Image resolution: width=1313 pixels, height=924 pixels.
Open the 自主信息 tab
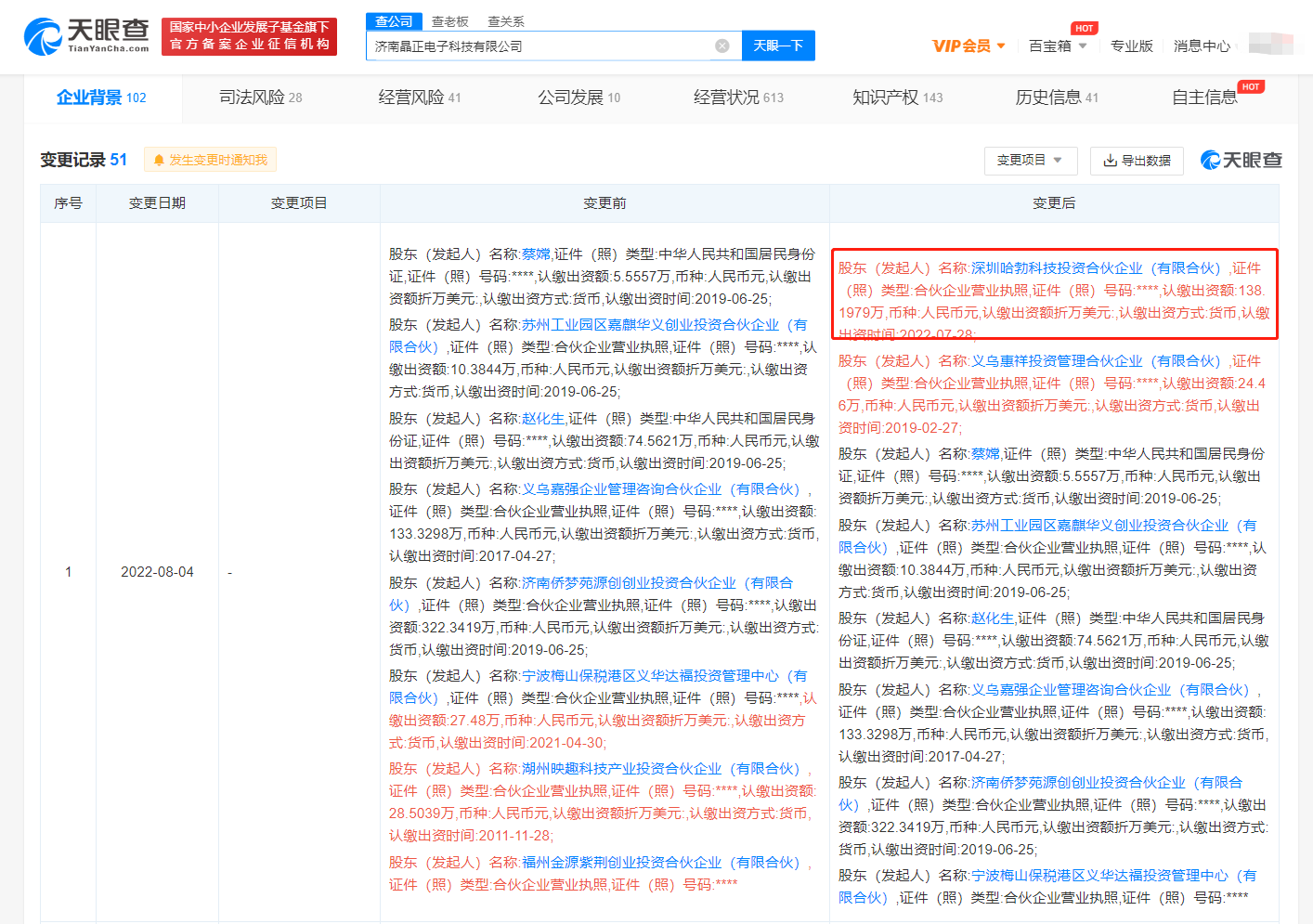click(1204, 98)
